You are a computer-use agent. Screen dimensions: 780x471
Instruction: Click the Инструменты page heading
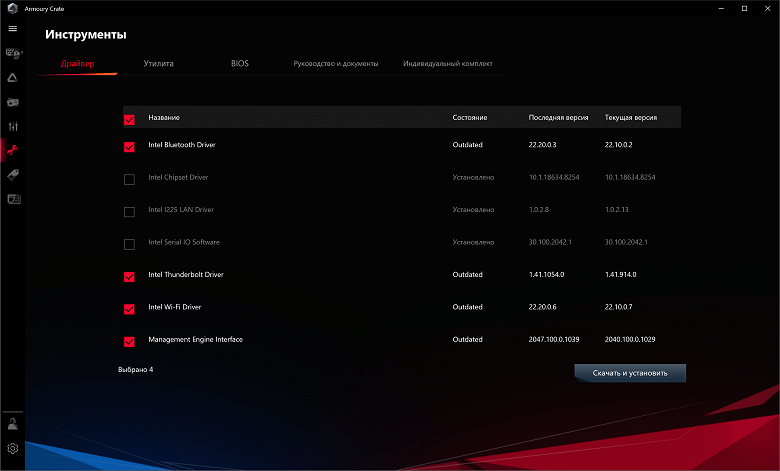tap(86, 34)
